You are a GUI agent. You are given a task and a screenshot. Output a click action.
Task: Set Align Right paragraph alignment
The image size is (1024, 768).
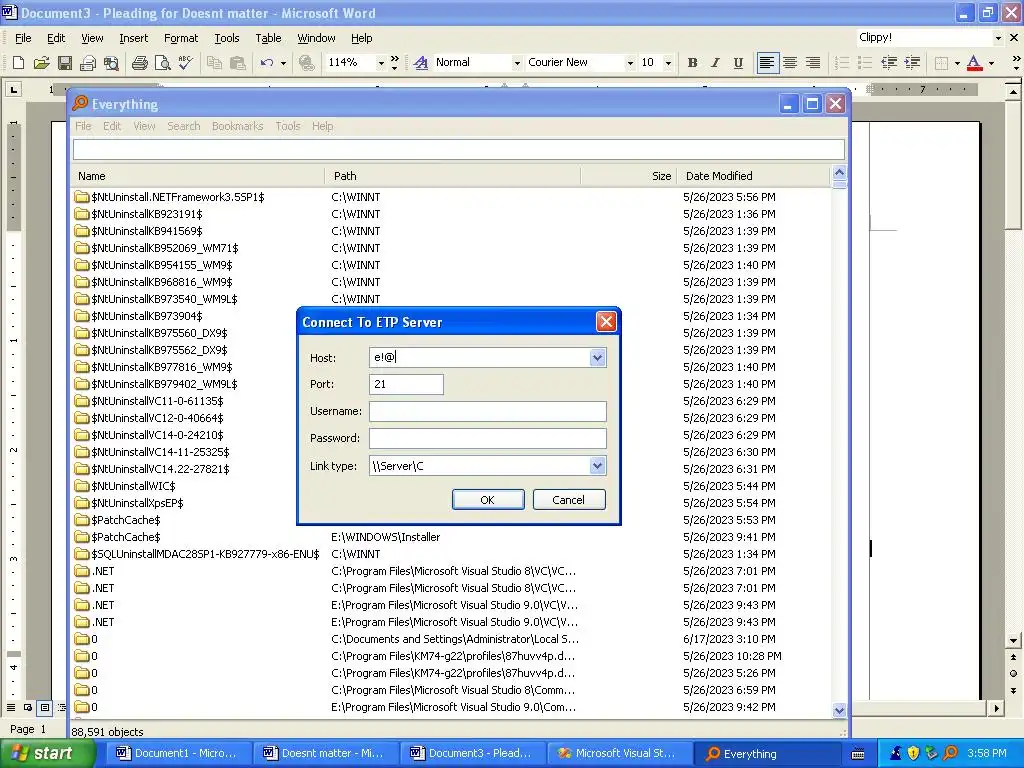click(x=813, y=63)
